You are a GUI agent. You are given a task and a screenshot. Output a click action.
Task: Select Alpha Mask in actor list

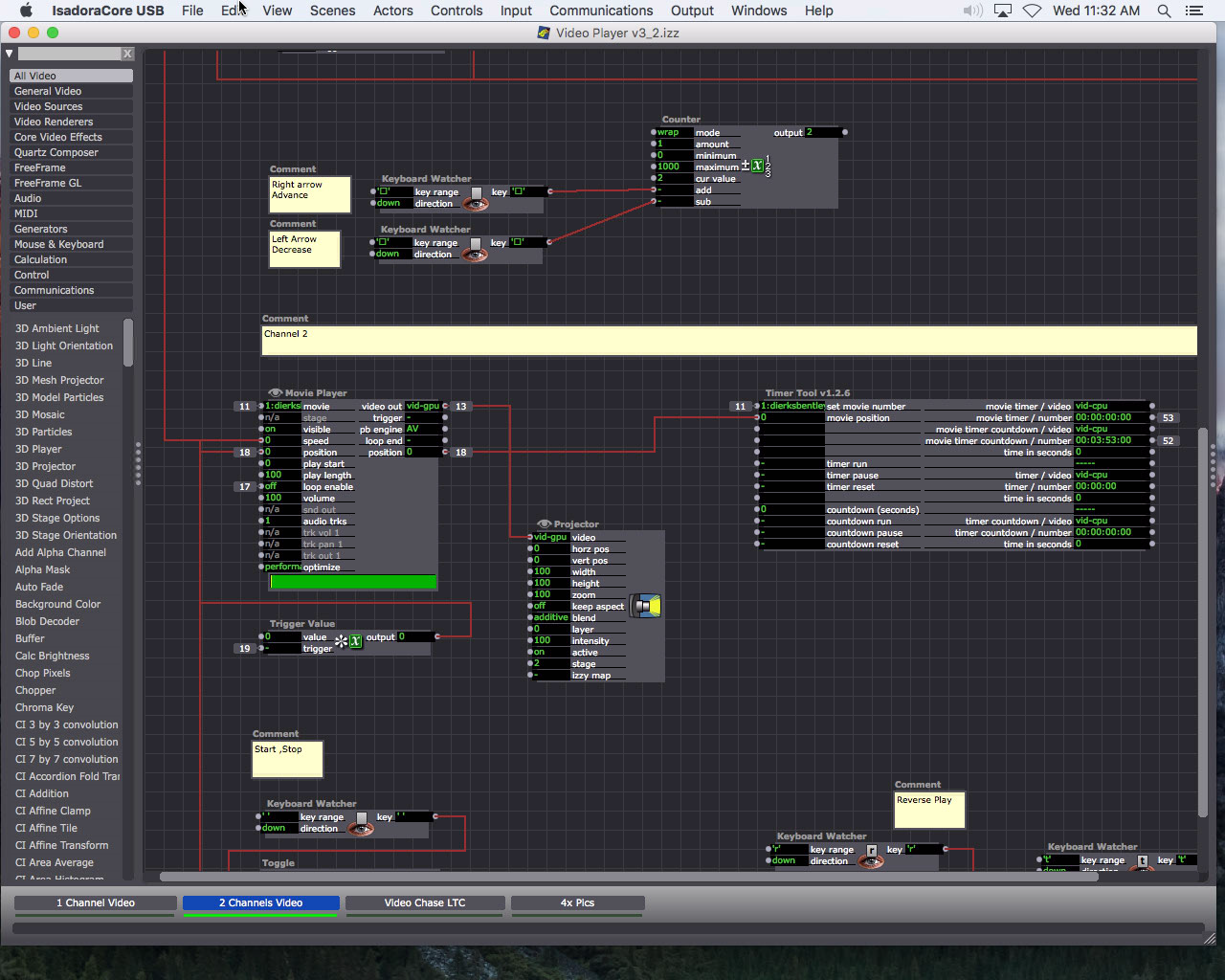(x=42, y=569)
